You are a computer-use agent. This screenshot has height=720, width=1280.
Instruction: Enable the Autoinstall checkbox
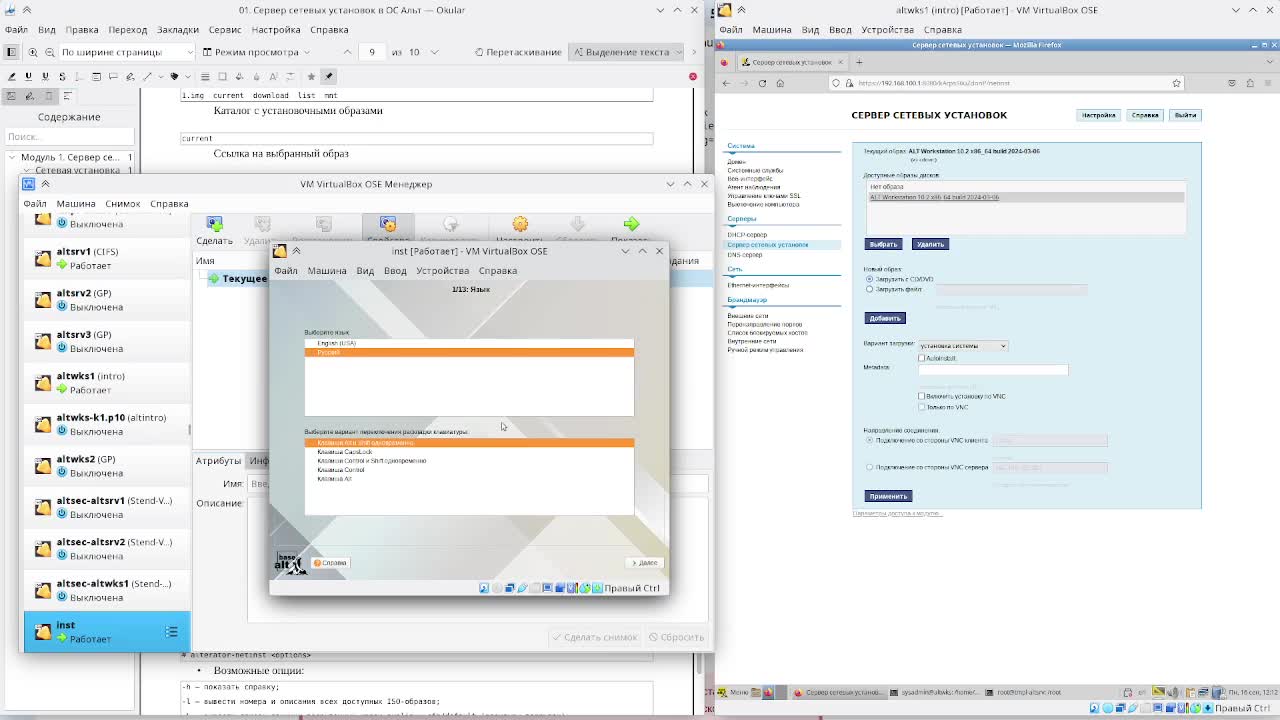click(922, 358)
